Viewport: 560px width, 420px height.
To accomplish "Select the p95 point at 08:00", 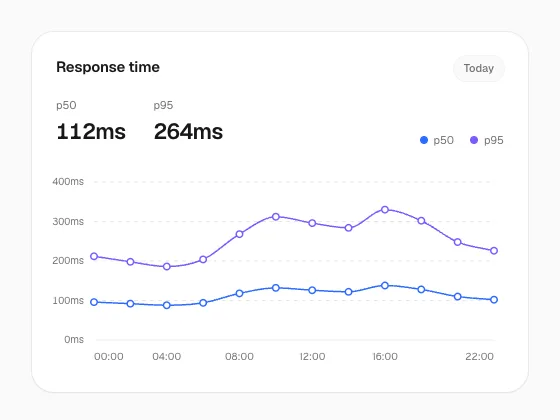I will pyautogui.click(x=239, y=234).
